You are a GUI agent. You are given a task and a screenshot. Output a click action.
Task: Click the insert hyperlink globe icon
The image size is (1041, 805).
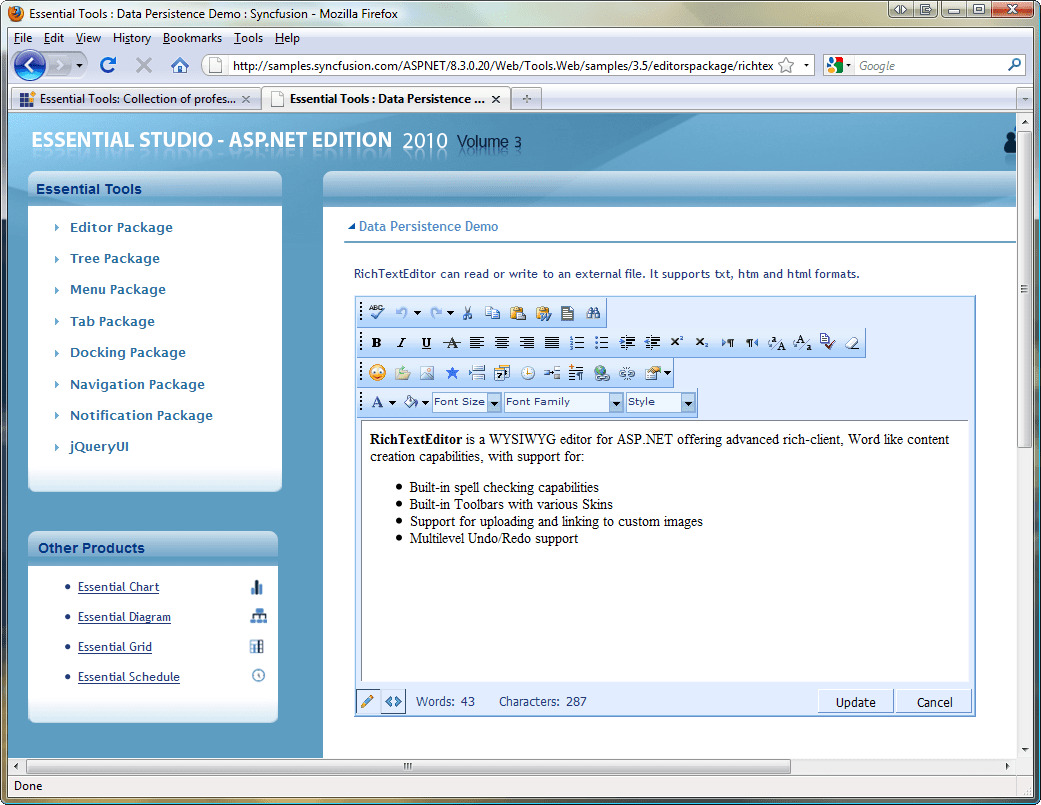602,373
